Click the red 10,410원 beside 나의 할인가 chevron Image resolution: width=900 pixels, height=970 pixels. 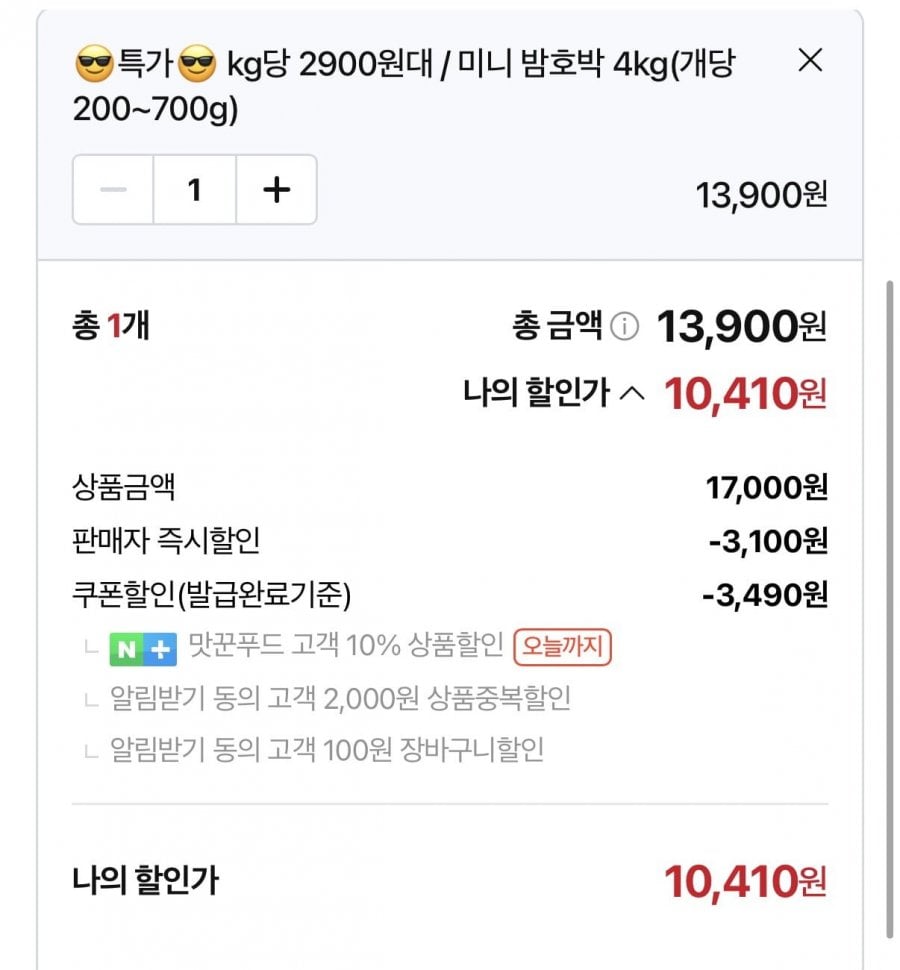(x=745, y=394)
